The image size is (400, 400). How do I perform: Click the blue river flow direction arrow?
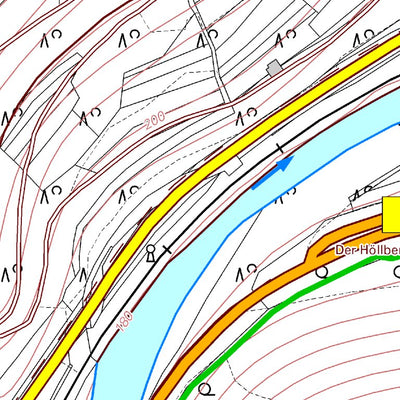pyautogui.click(x=273, y=172)
